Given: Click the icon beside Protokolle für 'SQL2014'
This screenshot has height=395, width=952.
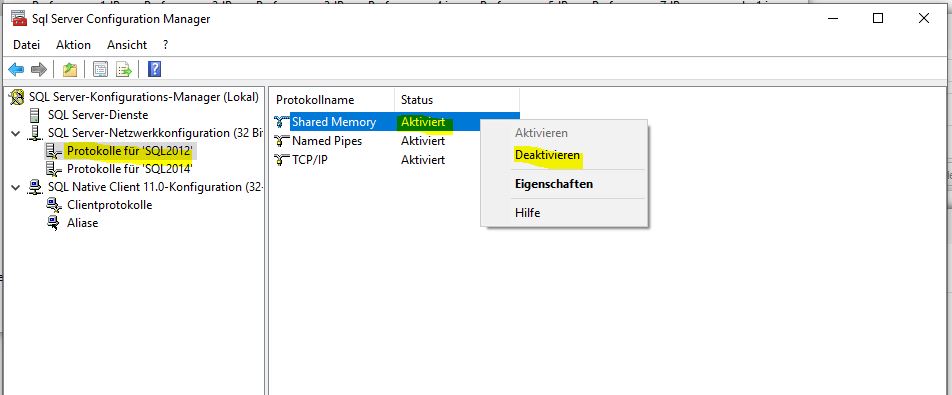Looking at the screenshot, I should 54,169.
